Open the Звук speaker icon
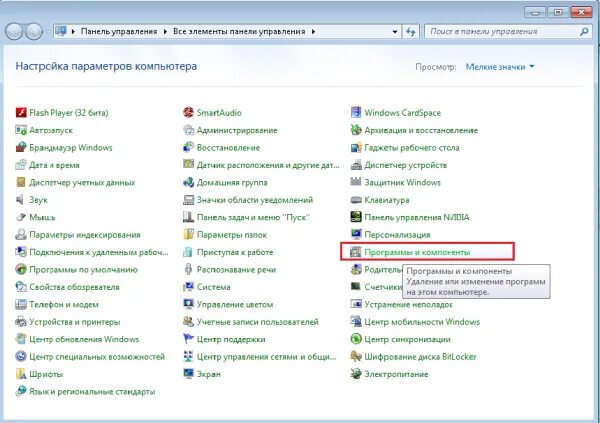 coord(21,200)
